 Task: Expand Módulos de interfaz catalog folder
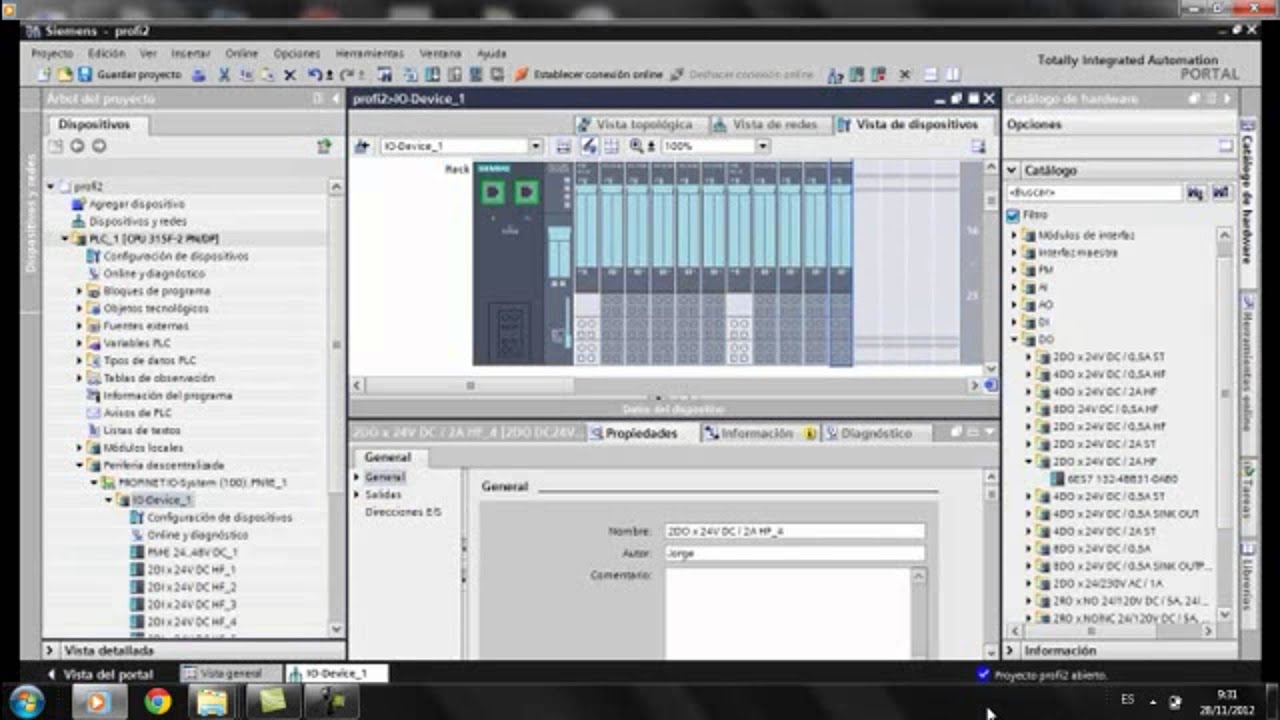[x=1014, y=235]
